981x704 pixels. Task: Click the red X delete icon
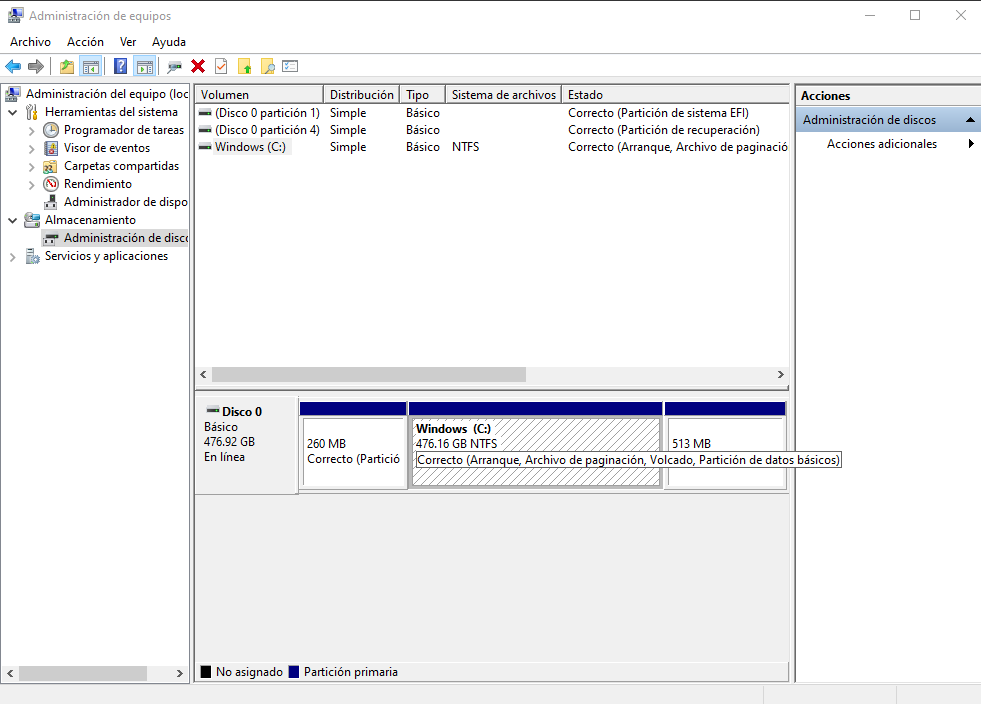coord(198,66)
